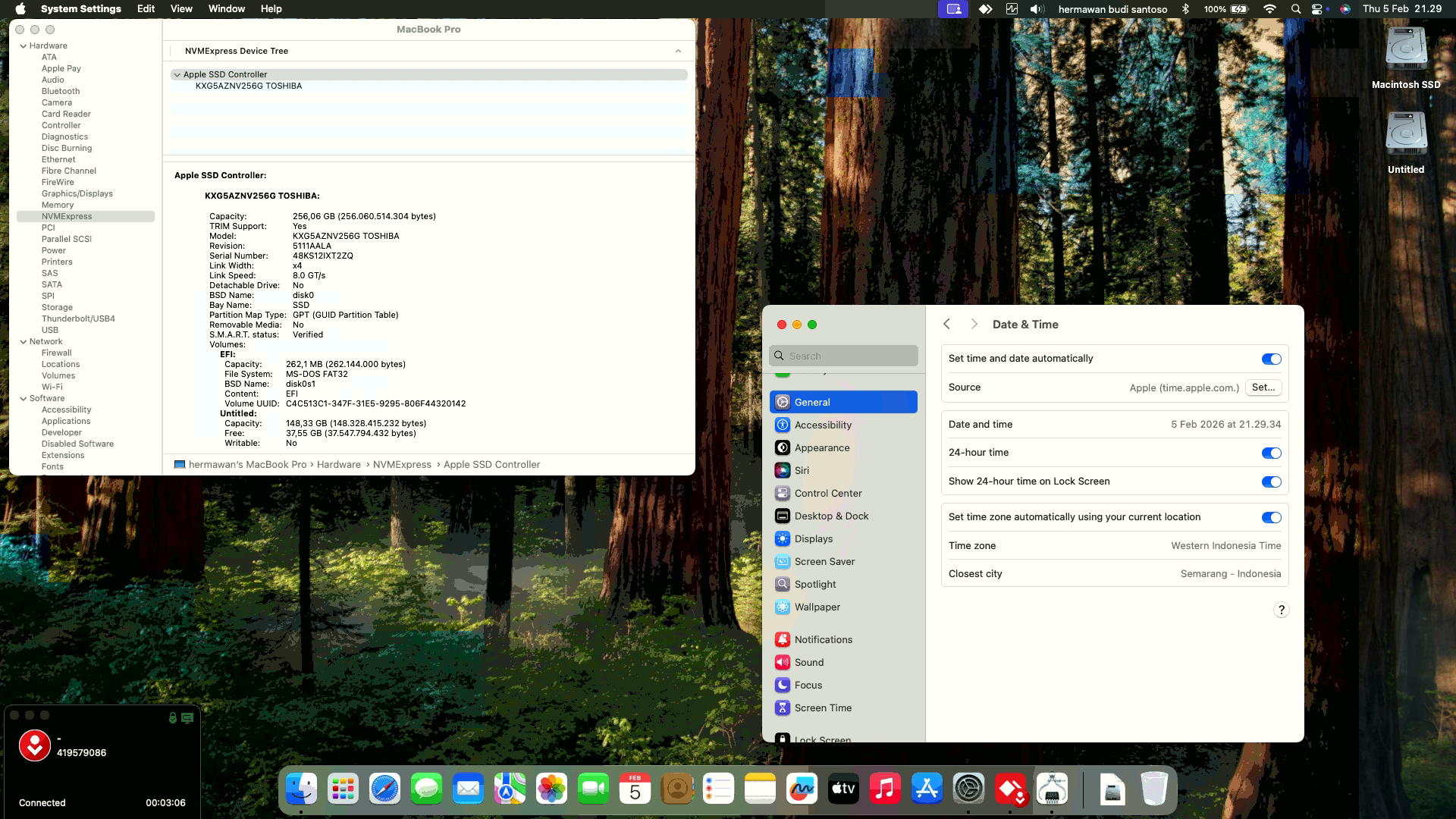Image resolution: width=1456 pixels, height=819 pixels.
Task: Open the System Settings app menu
Action: tap(81, 9)
